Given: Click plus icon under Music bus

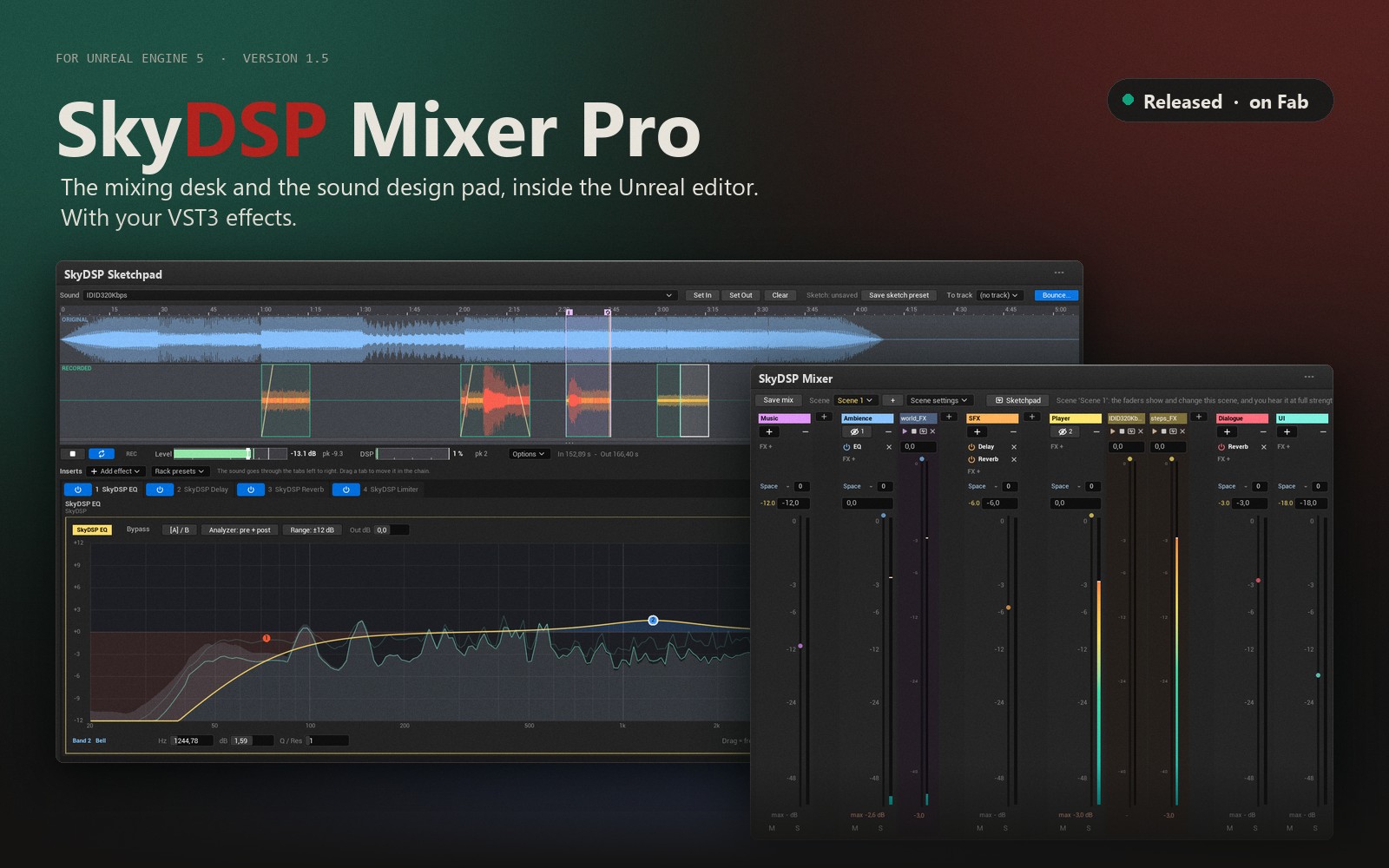Looking at the screenshot, I should click(769, 431).
